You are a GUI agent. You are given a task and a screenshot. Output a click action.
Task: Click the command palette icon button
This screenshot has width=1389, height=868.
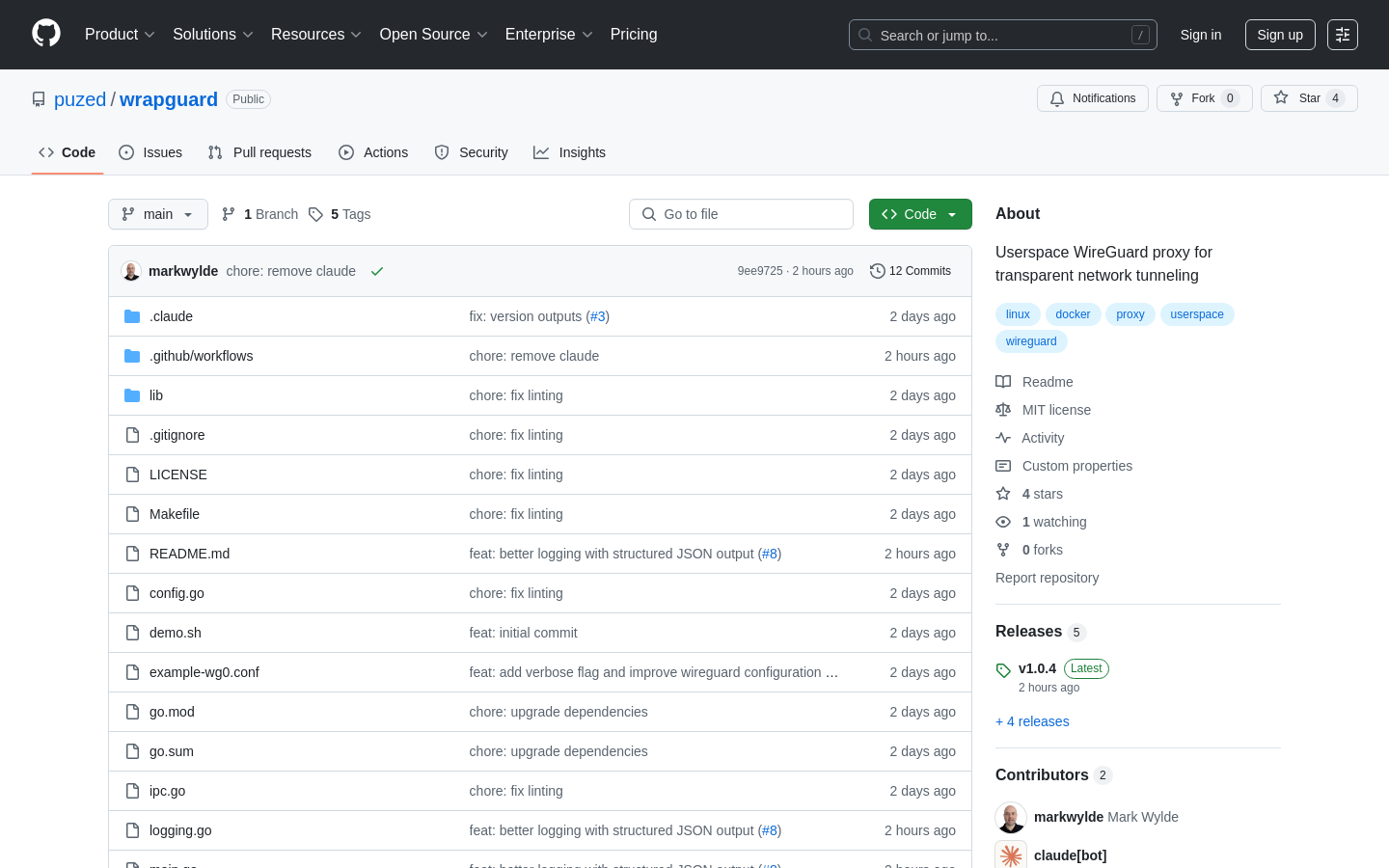click(x=1343, y=35)
